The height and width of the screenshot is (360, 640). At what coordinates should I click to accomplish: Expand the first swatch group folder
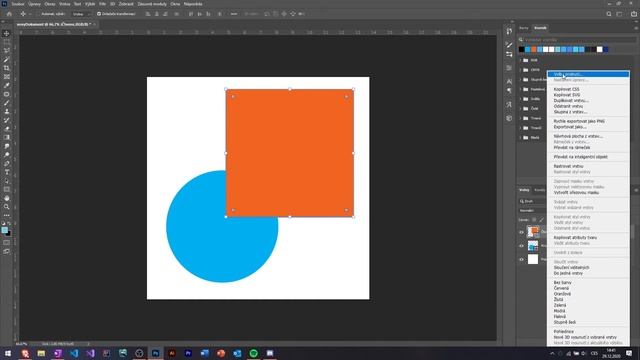coord(521,60)
